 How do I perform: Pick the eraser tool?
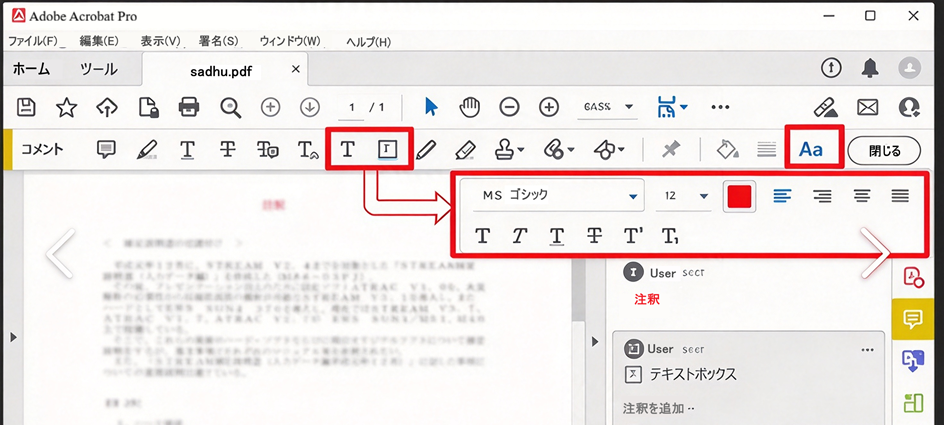click(464, 149)
